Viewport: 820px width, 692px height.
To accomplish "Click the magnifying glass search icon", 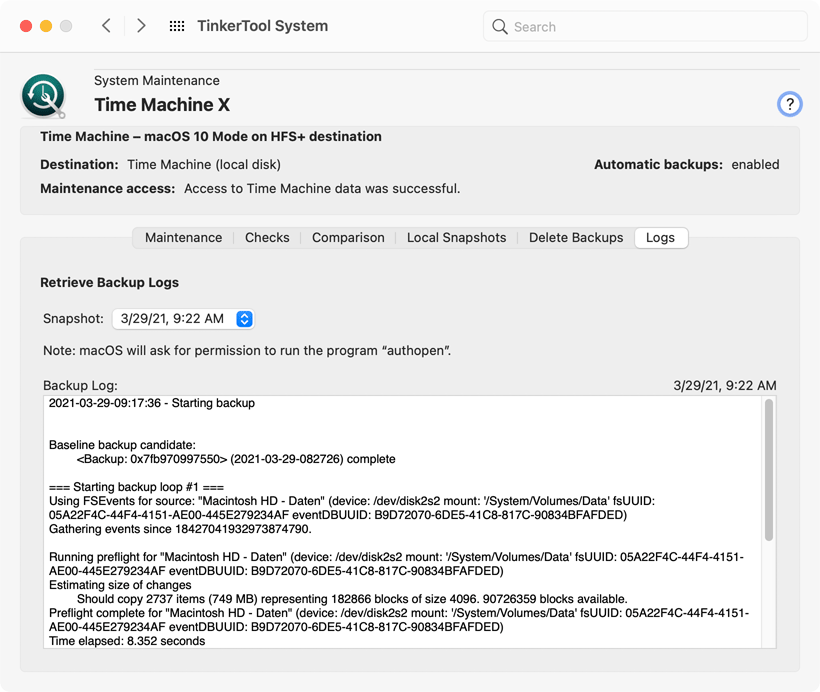I will coord(500,27).
